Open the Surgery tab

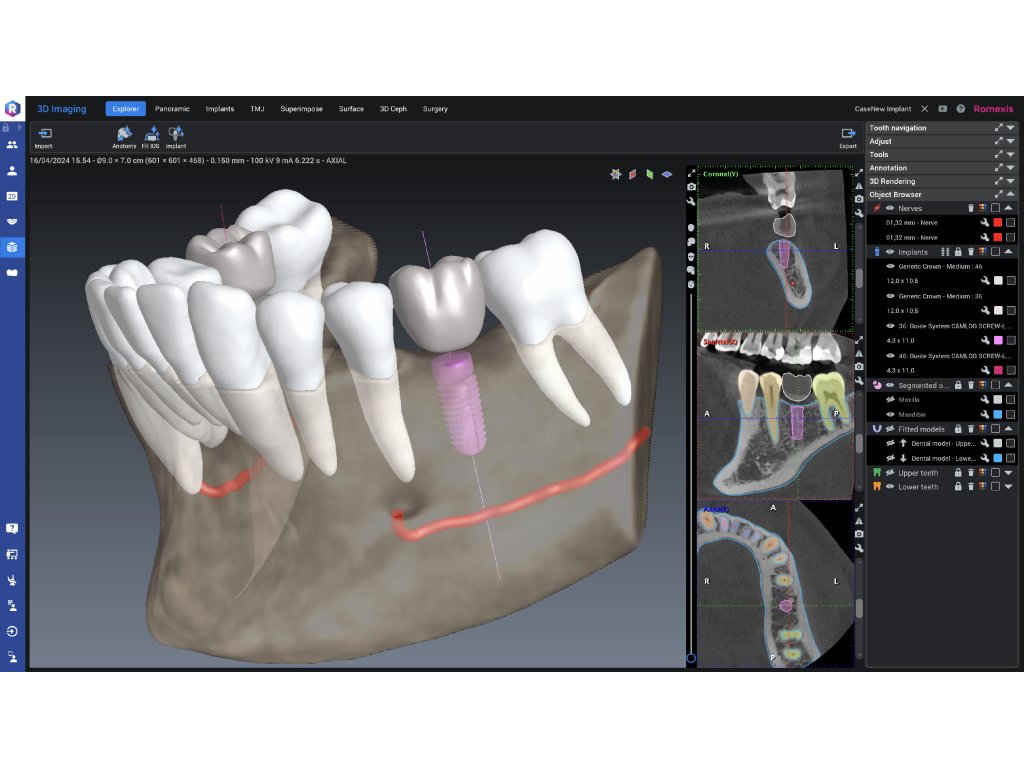[x=435, y=109]
